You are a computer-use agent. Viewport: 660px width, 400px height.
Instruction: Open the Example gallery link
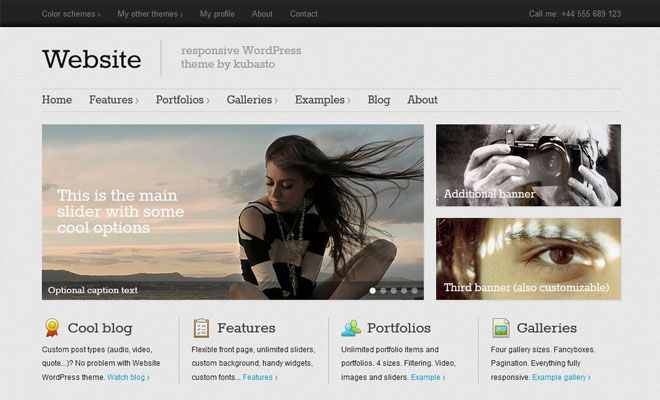tap(561, 377)
